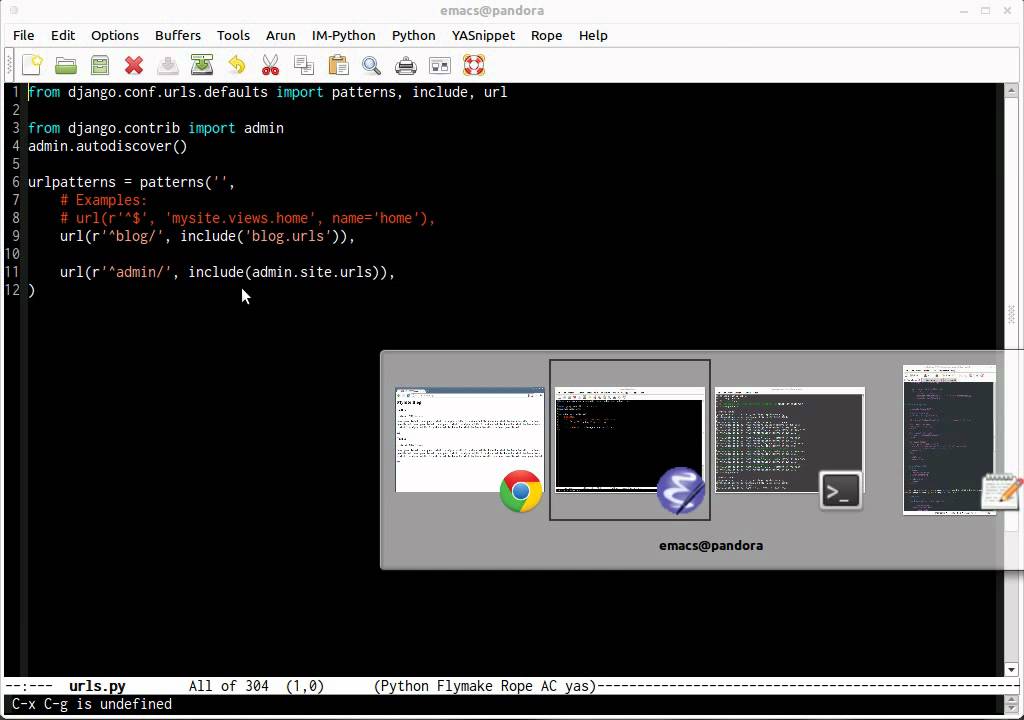Viewport: 1024px width, 720px height.
Task: Close buffer with the red X icon
Action: click(x=134, y=65)
